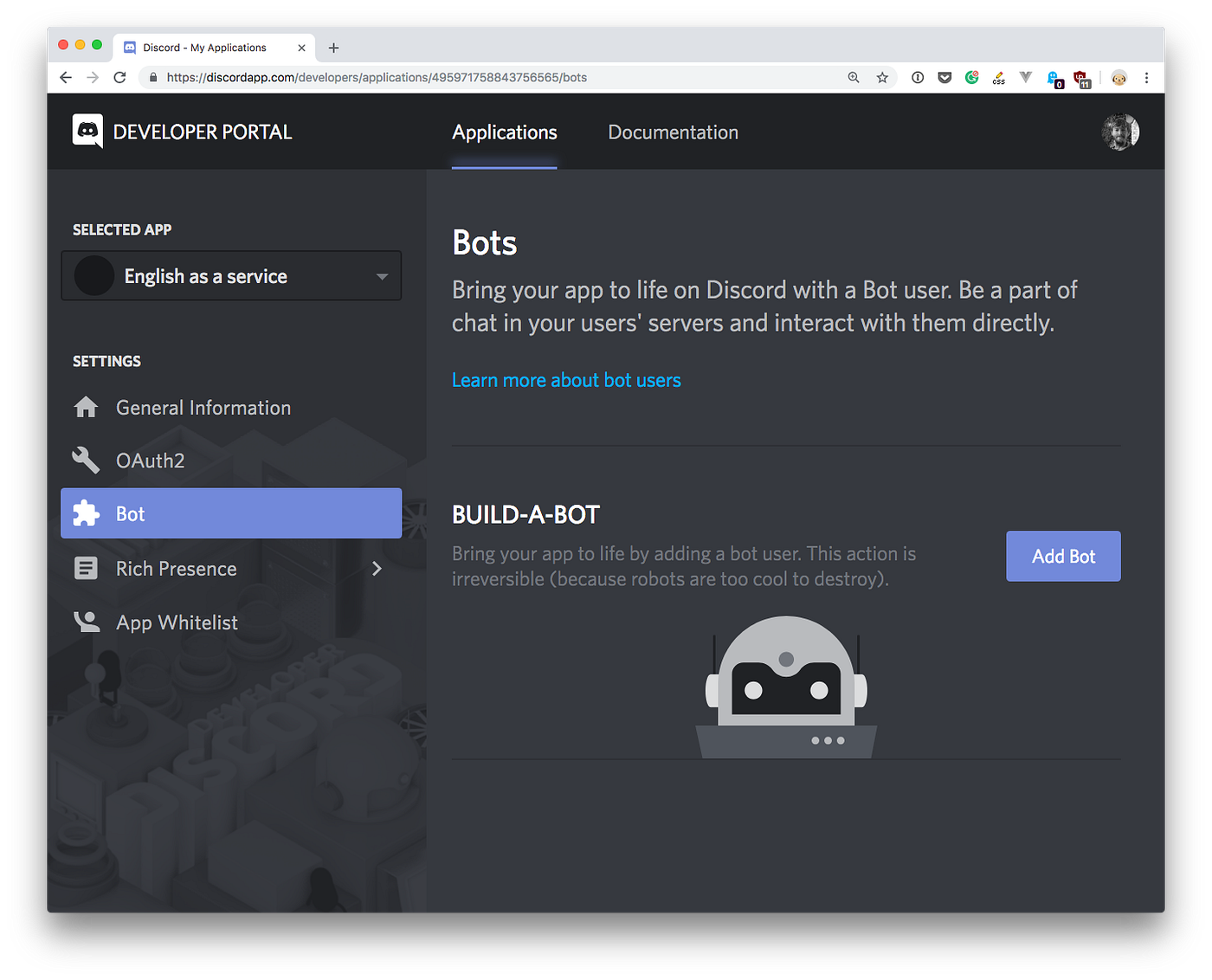Open the Documentation tab
Viewport: 1212px width, 980px height.
point(673,132)
